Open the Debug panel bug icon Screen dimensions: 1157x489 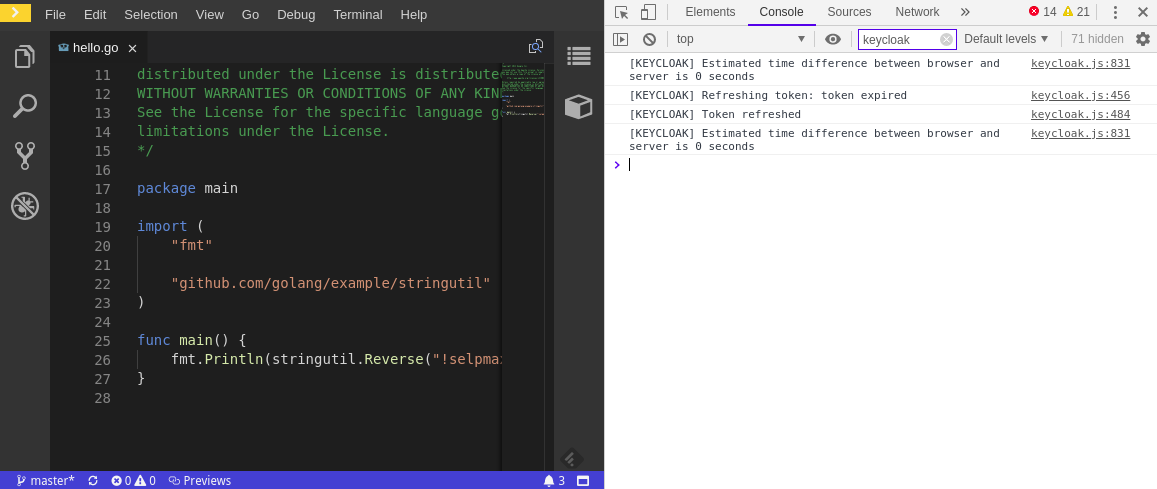(25, 206)
